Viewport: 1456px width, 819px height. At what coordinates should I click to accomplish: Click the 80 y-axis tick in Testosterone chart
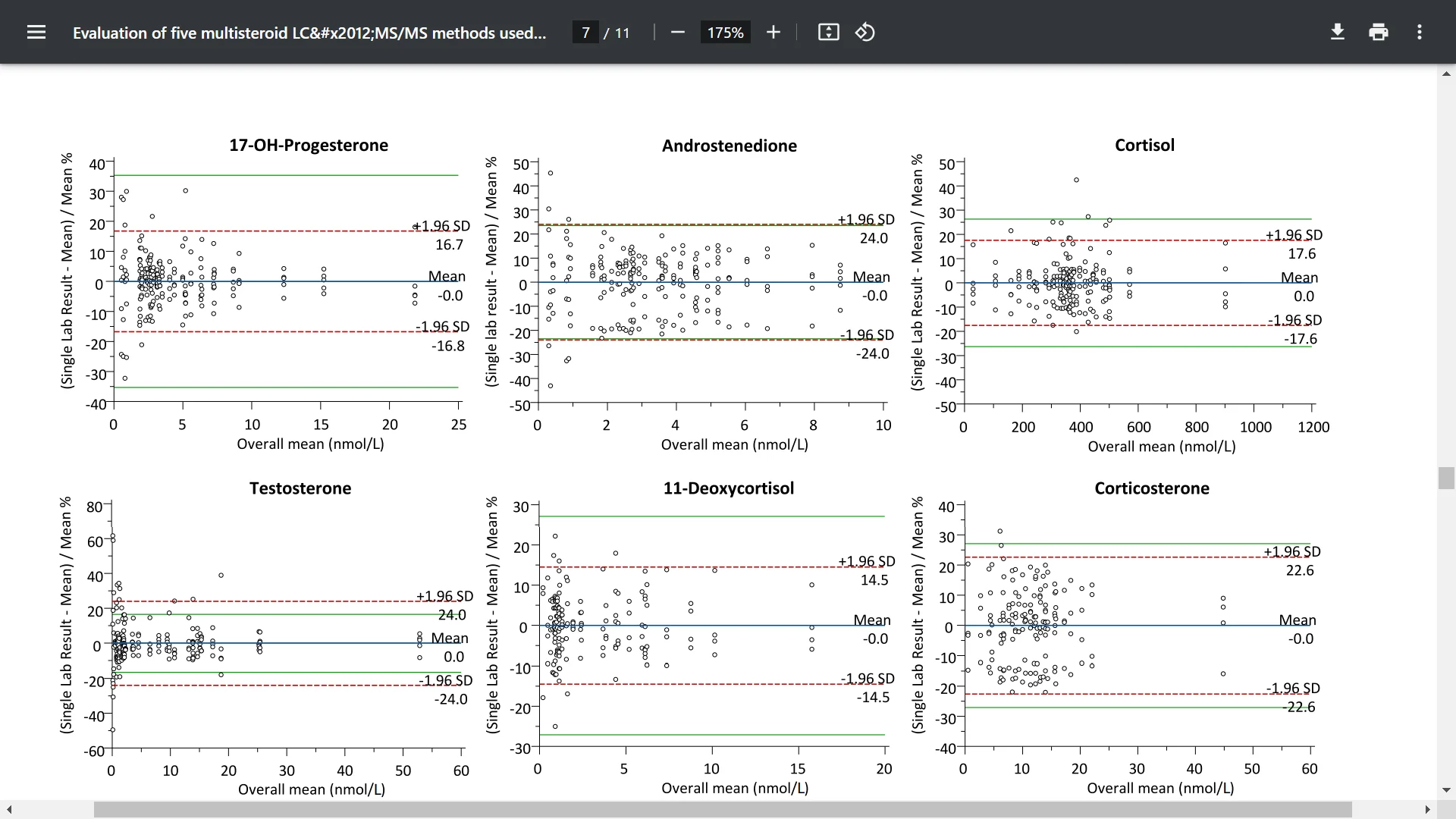coord(94,507)
